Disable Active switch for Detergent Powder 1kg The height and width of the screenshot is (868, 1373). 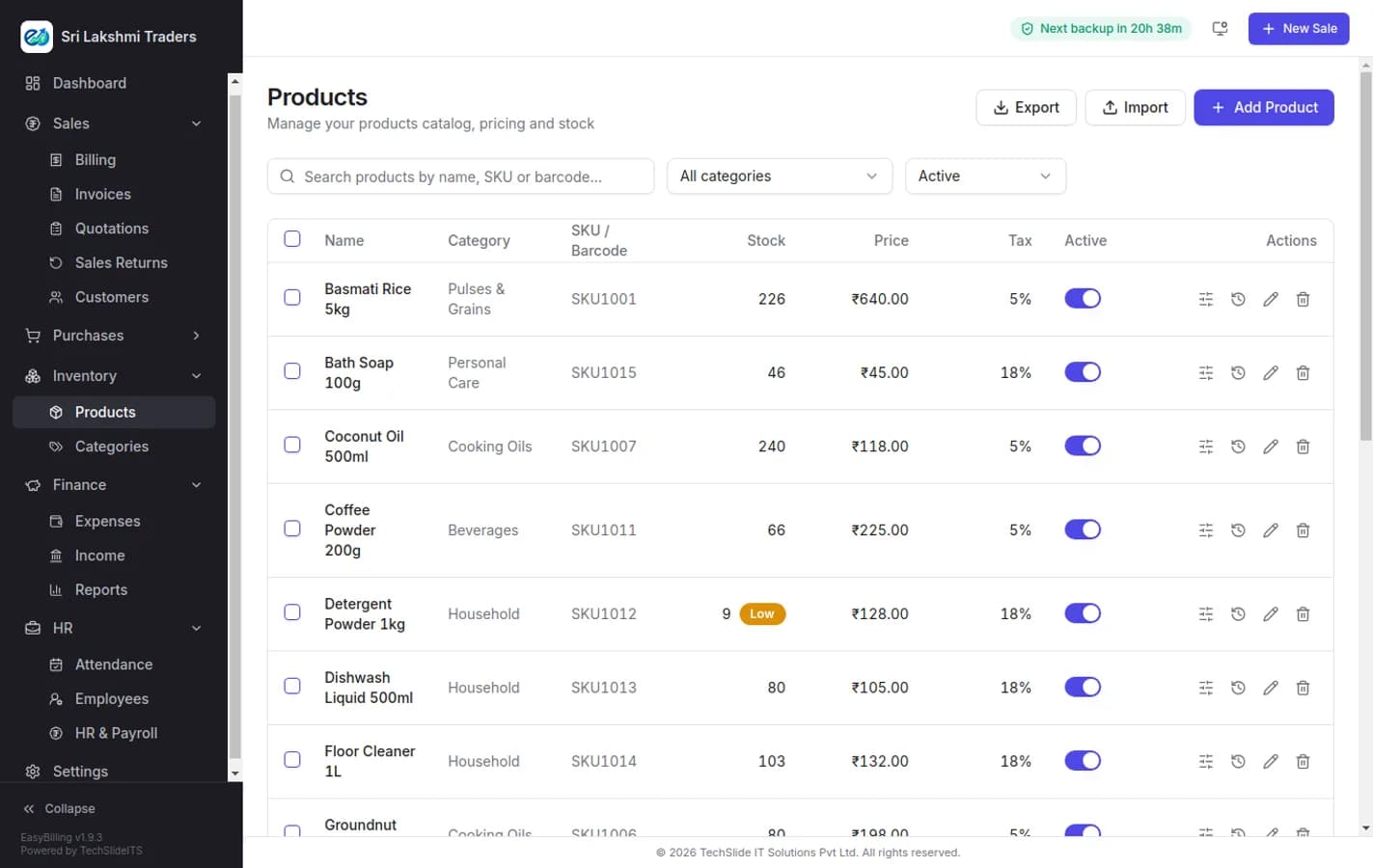point(1083,613)
